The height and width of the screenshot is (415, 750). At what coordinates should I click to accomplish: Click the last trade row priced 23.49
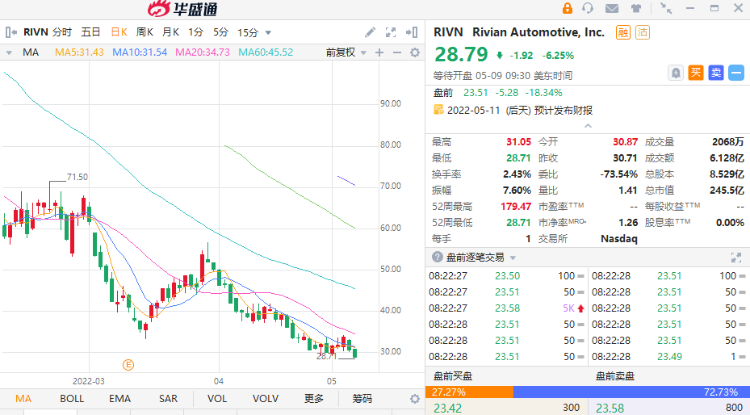[668, 357]
